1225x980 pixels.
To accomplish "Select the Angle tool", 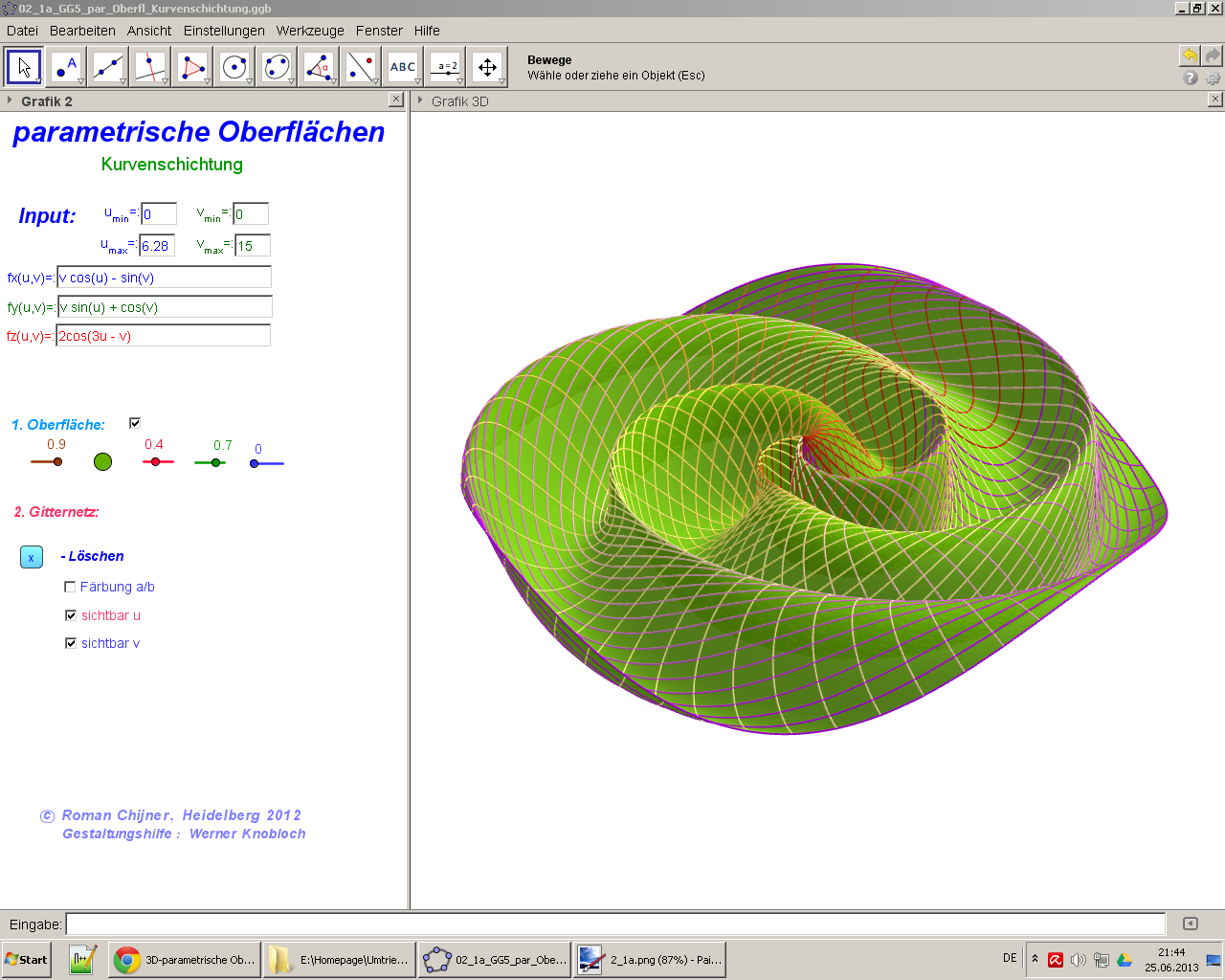I will (x=319, y=67).
